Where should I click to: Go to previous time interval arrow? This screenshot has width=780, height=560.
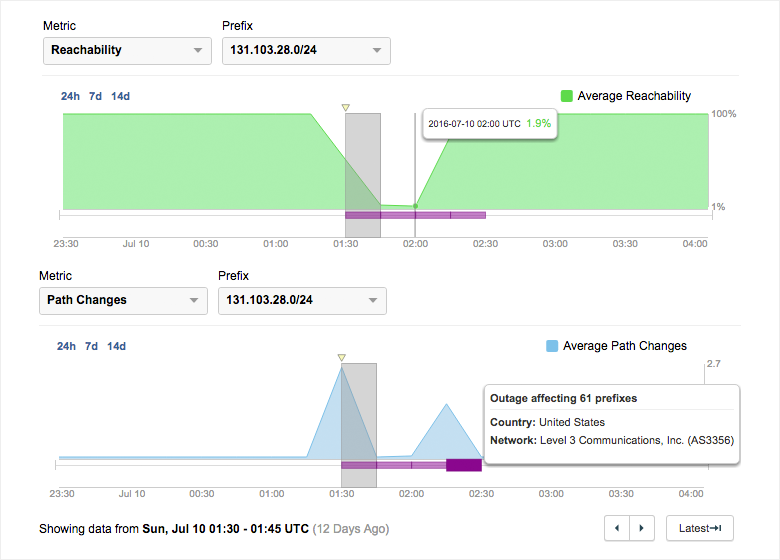pyautogui.click(x=617, y=528)
